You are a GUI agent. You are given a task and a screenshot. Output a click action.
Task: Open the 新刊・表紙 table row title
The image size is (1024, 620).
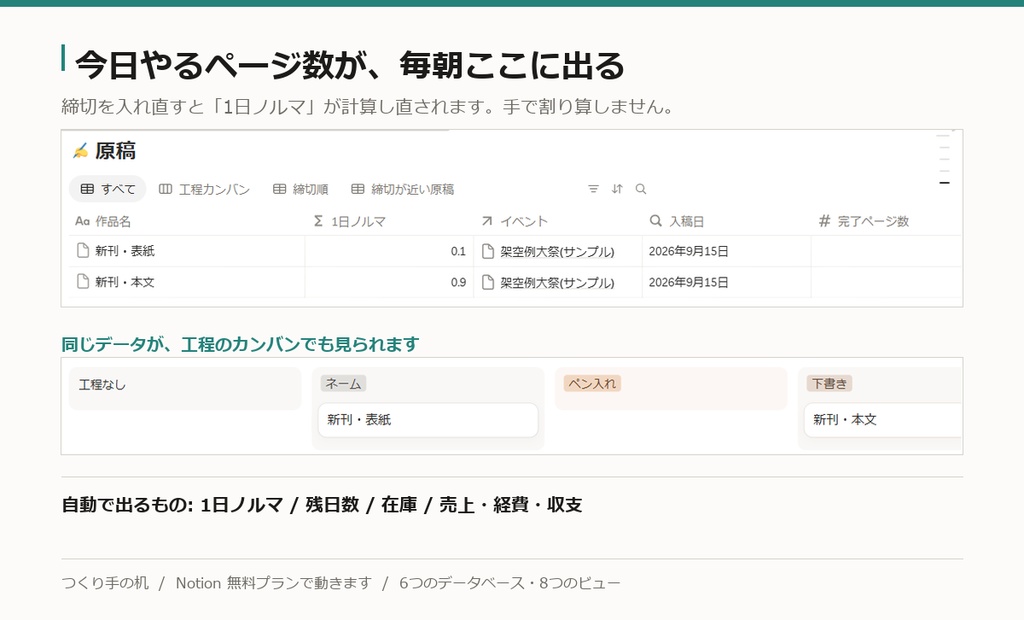pyautogui.click(x=125, y=251)
